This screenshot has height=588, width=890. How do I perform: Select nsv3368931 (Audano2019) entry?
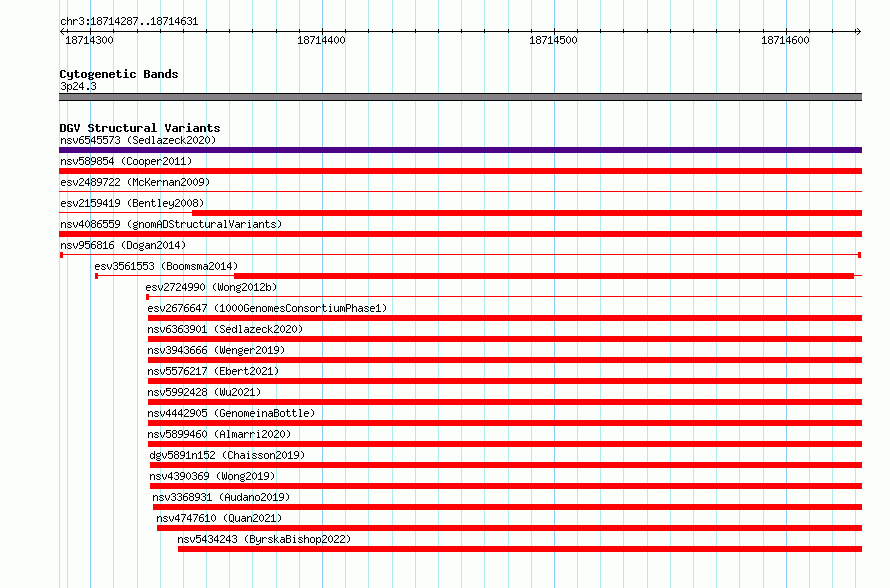(x=221, y=497)
